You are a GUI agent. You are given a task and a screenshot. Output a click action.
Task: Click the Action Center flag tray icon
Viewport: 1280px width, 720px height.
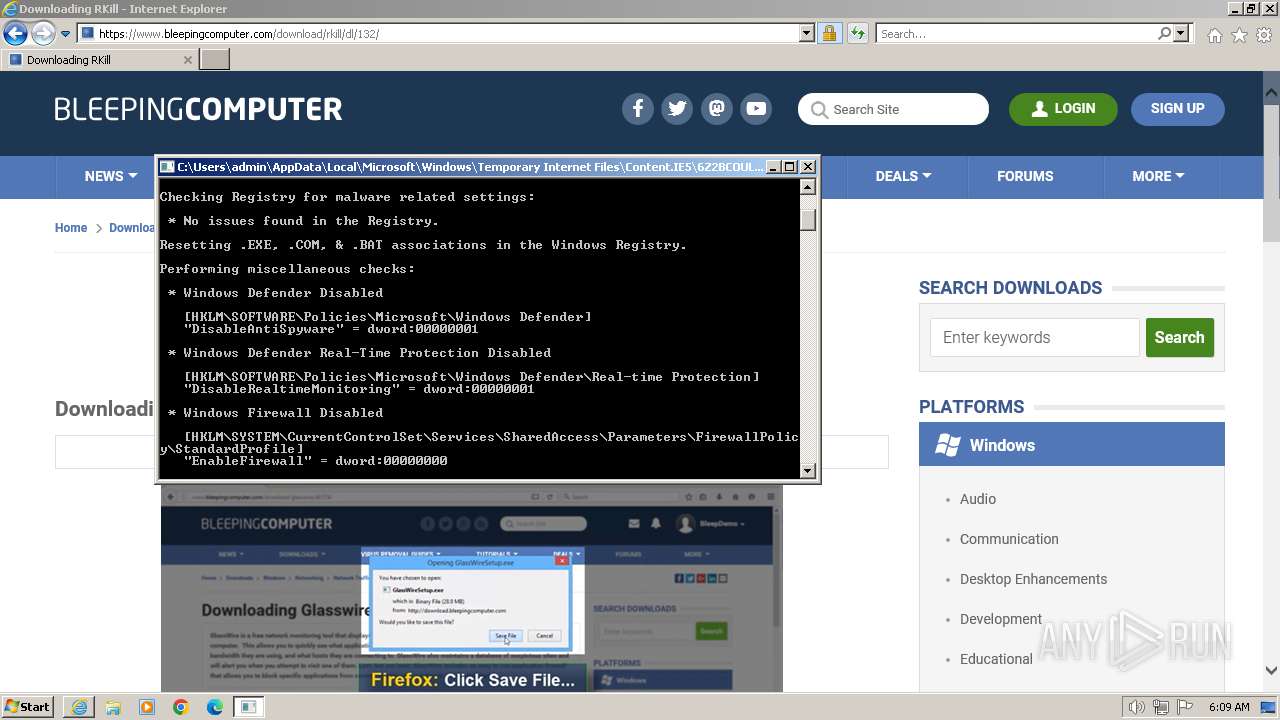[x=1186, y=707]
